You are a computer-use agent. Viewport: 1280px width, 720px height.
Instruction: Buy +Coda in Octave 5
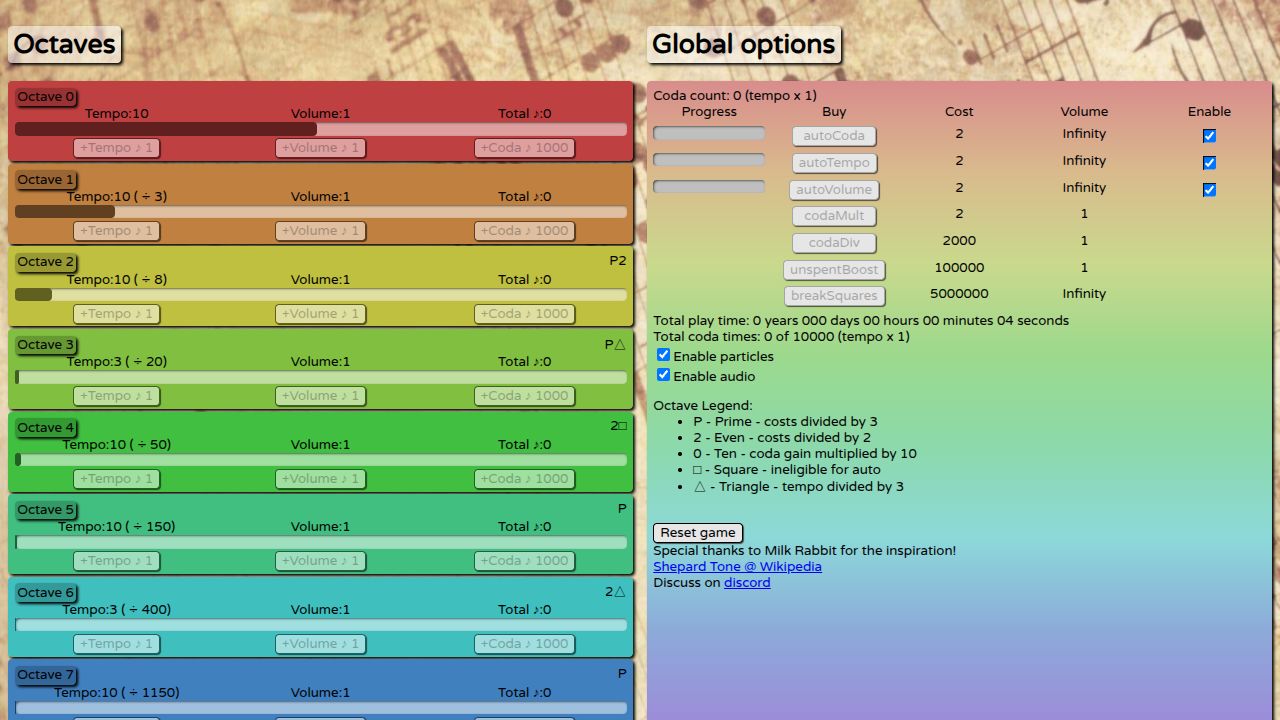tap(524, 561)
